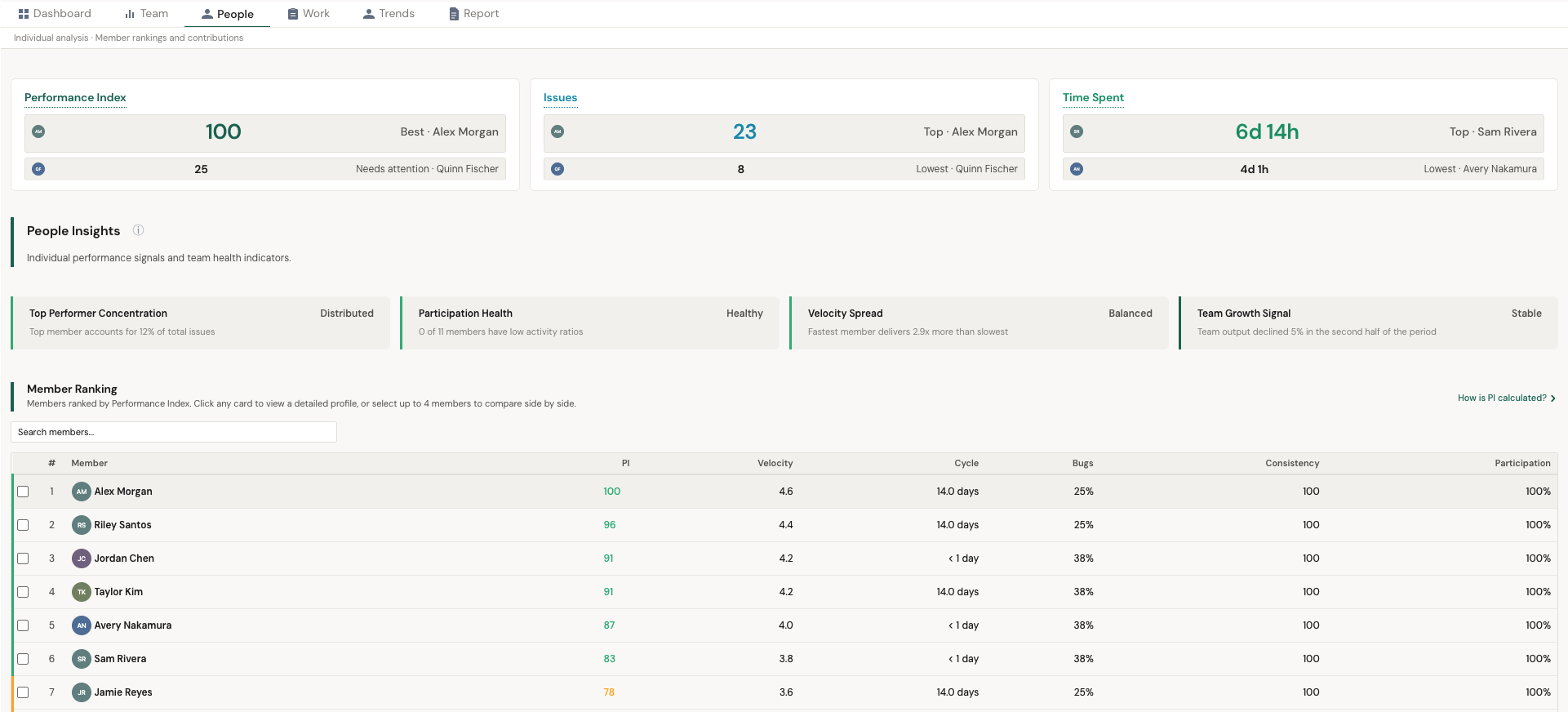Click Sam Rivera avatar in Time Spent card
This screenshot has height=712, width=1568.
point(1077,131)
